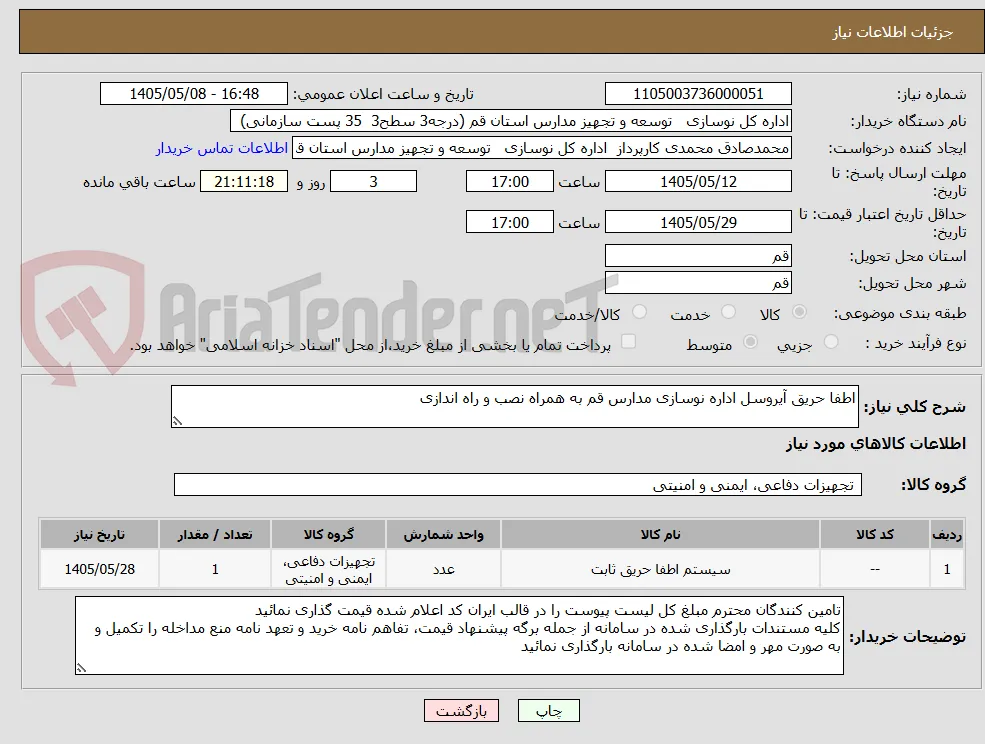Click the goods group cell in table row

[x=329, y=569]
